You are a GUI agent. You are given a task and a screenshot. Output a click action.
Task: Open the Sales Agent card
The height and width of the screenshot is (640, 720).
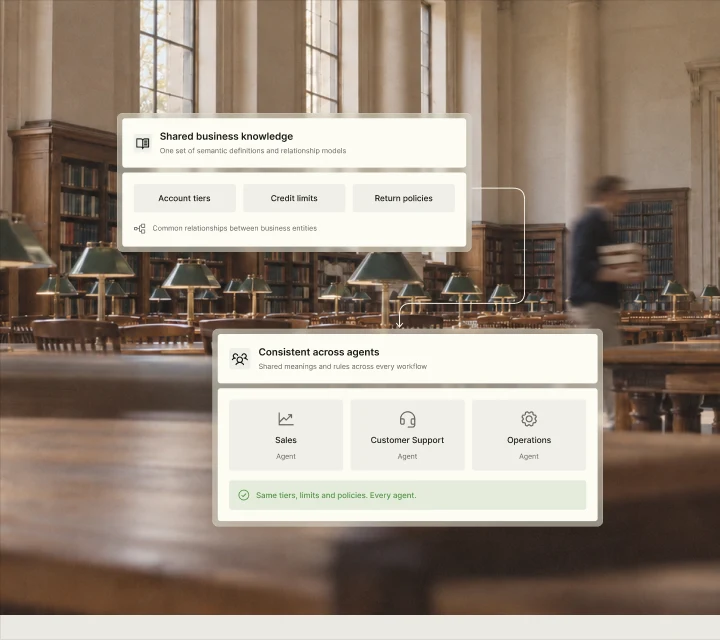click(286, 435)
